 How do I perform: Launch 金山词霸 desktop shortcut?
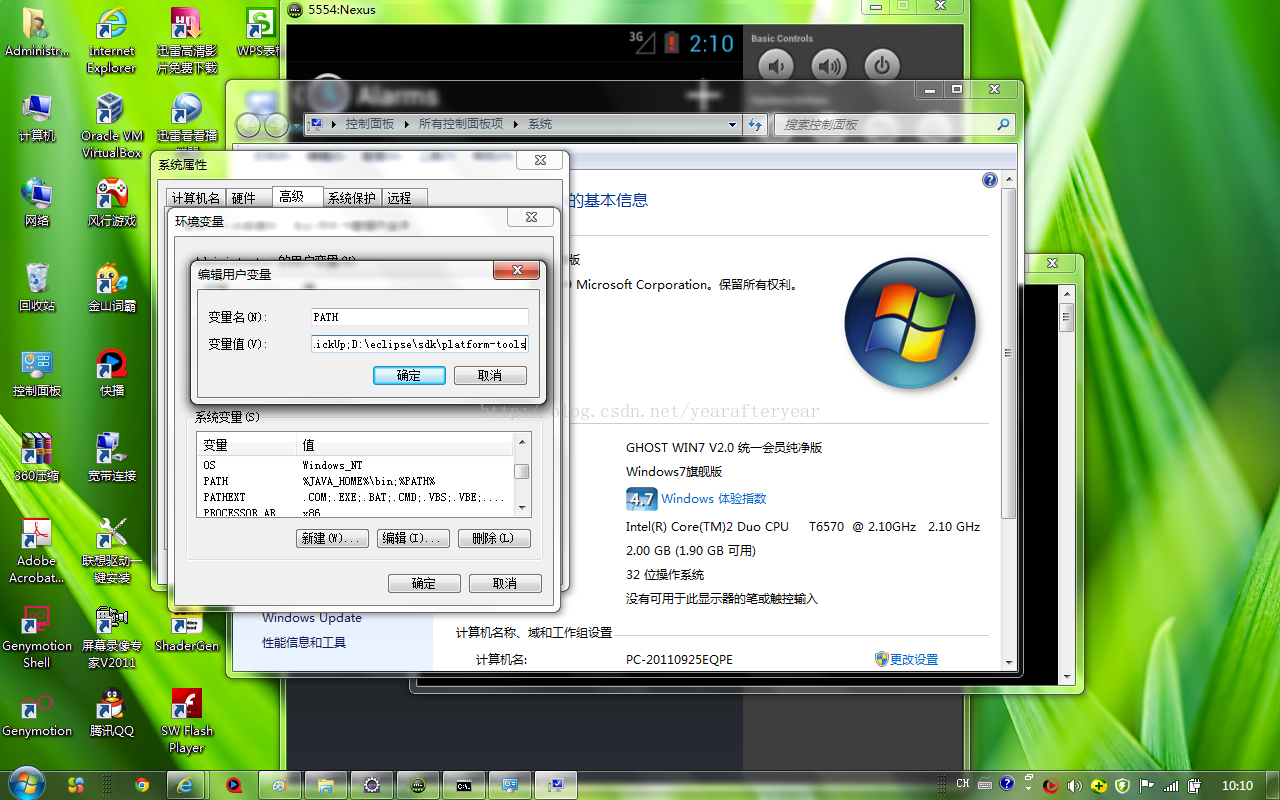pos(111,288)
